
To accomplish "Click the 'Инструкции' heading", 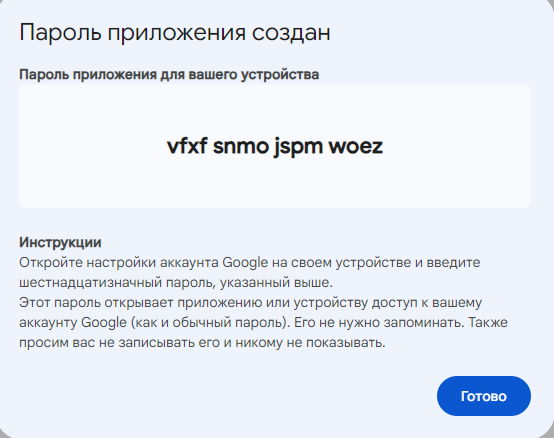I will [x=60, y=242].
